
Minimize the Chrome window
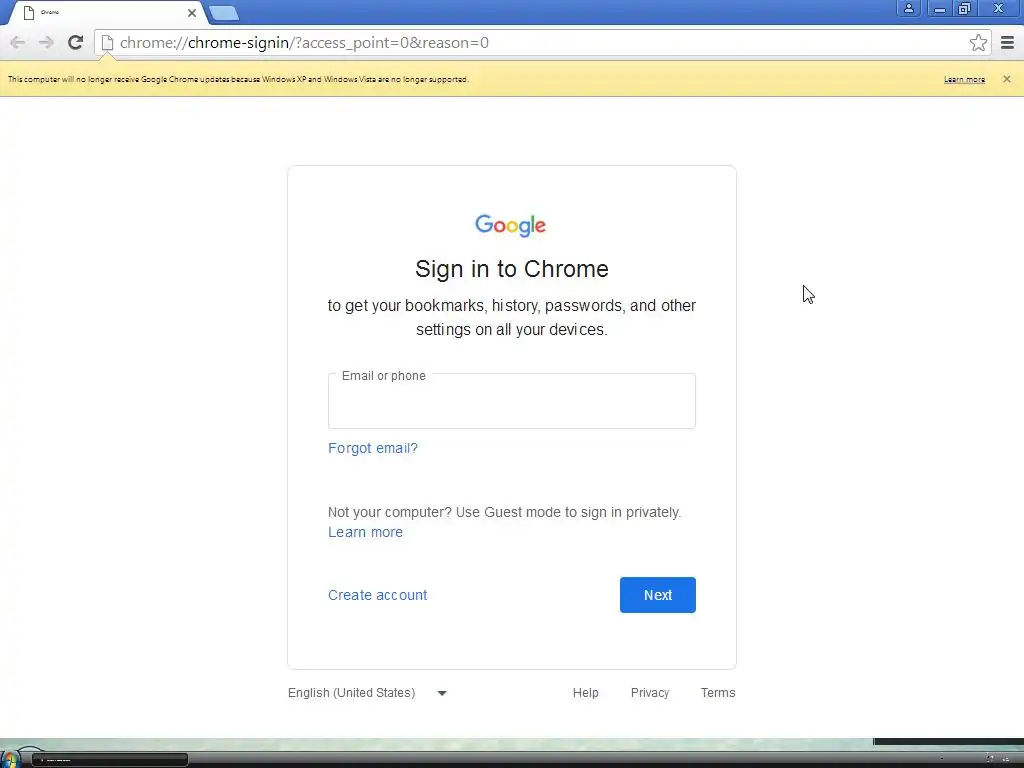click(940, 8)
